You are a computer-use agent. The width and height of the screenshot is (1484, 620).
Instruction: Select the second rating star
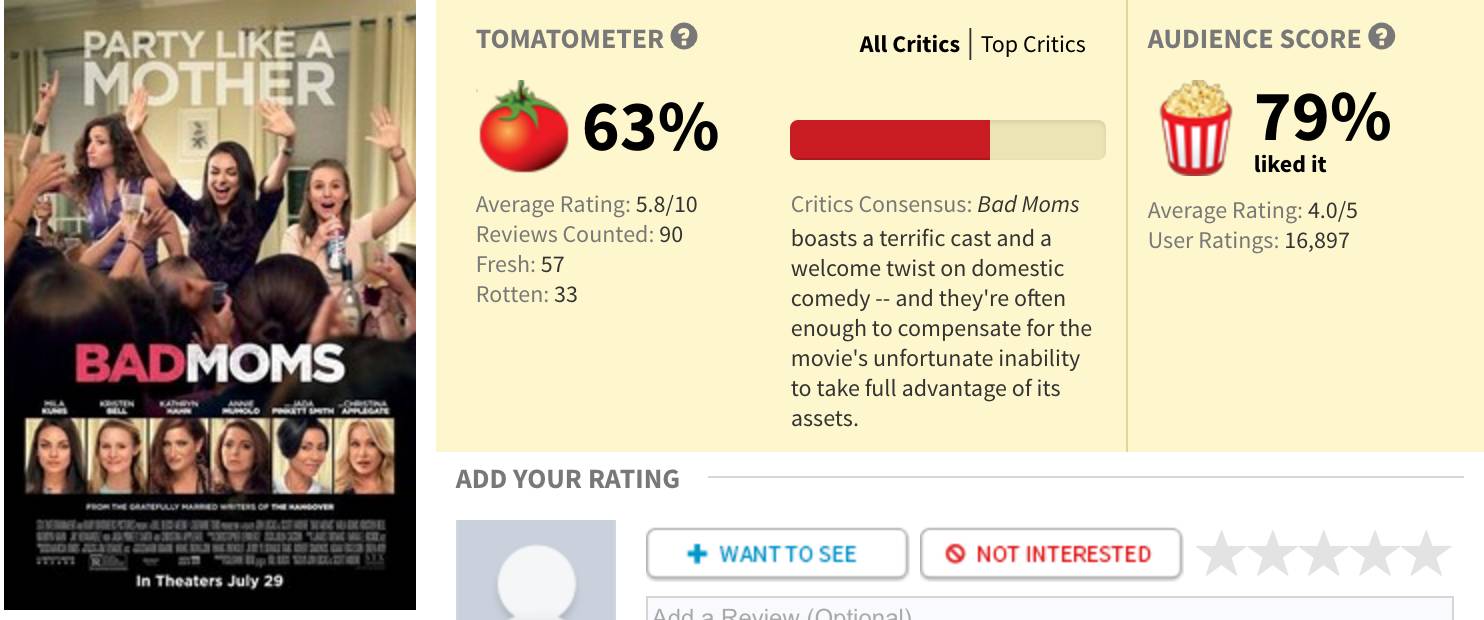(1273, 554)
